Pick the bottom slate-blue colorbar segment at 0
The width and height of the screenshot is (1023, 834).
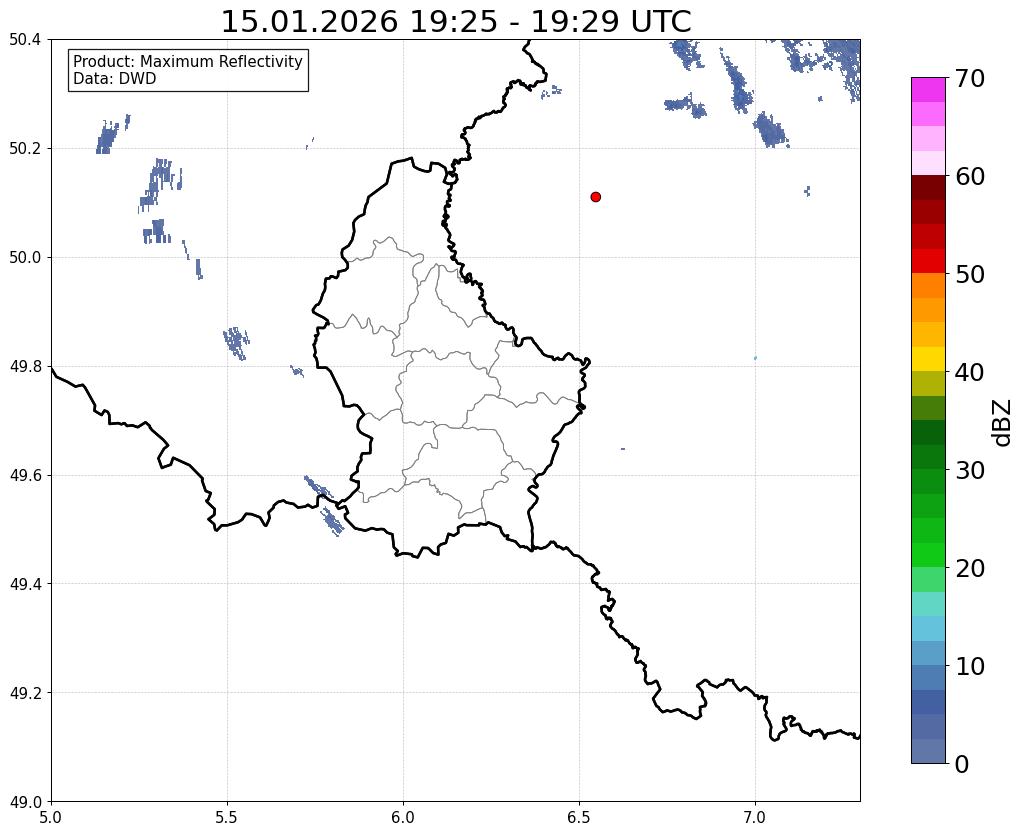point(928,751)
